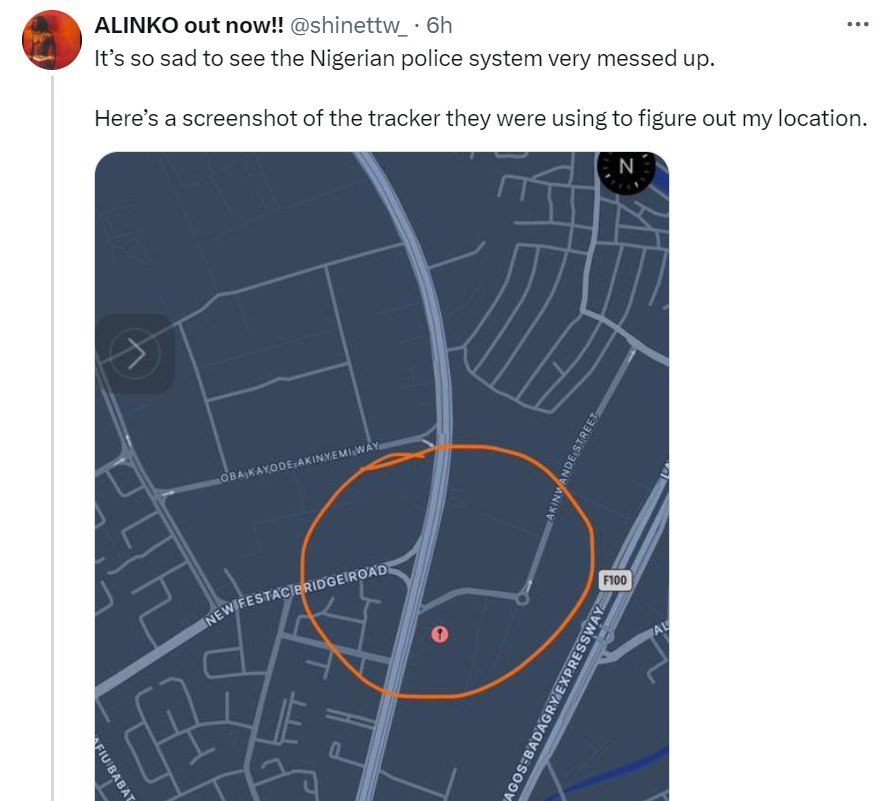Open the three-dot more options menu
880x801 pixels.
(x=857, y=25)
